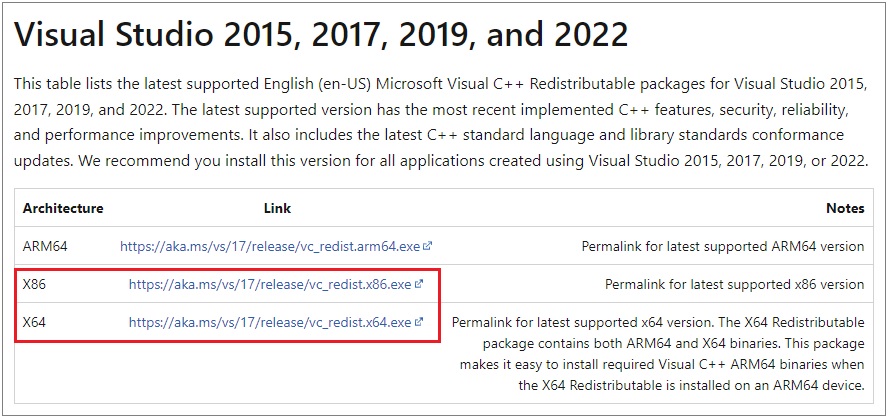Click the ARM64 permalink note text
Viewport: 888px width, 420px height.
tap(723, 246)
